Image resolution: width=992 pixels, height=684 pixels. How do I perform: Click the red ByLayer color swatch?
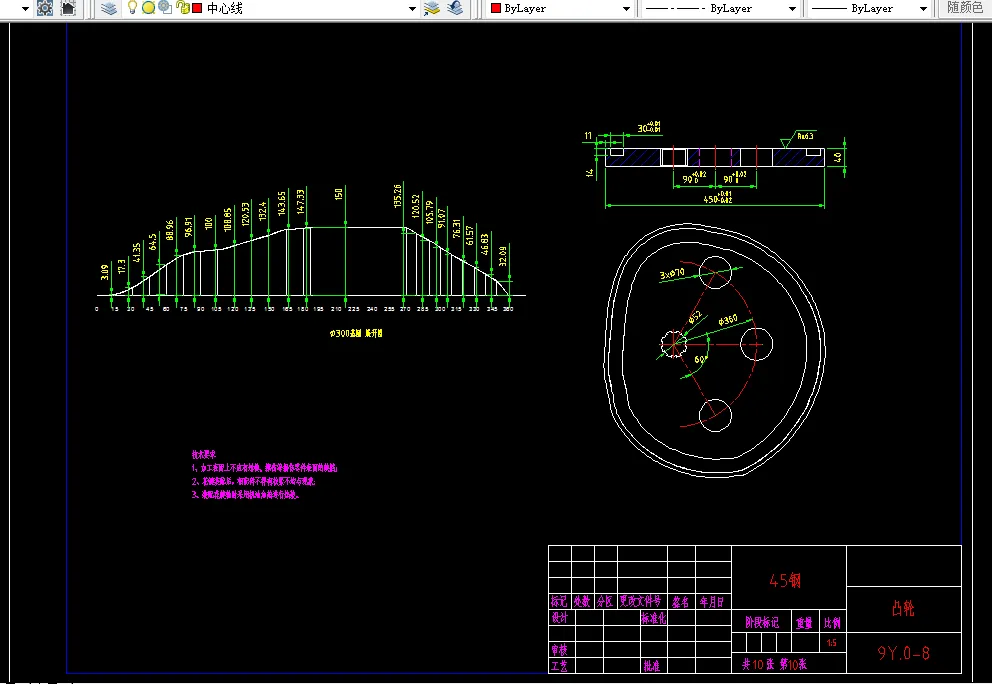pyautogui.click(x=496, y=8)
